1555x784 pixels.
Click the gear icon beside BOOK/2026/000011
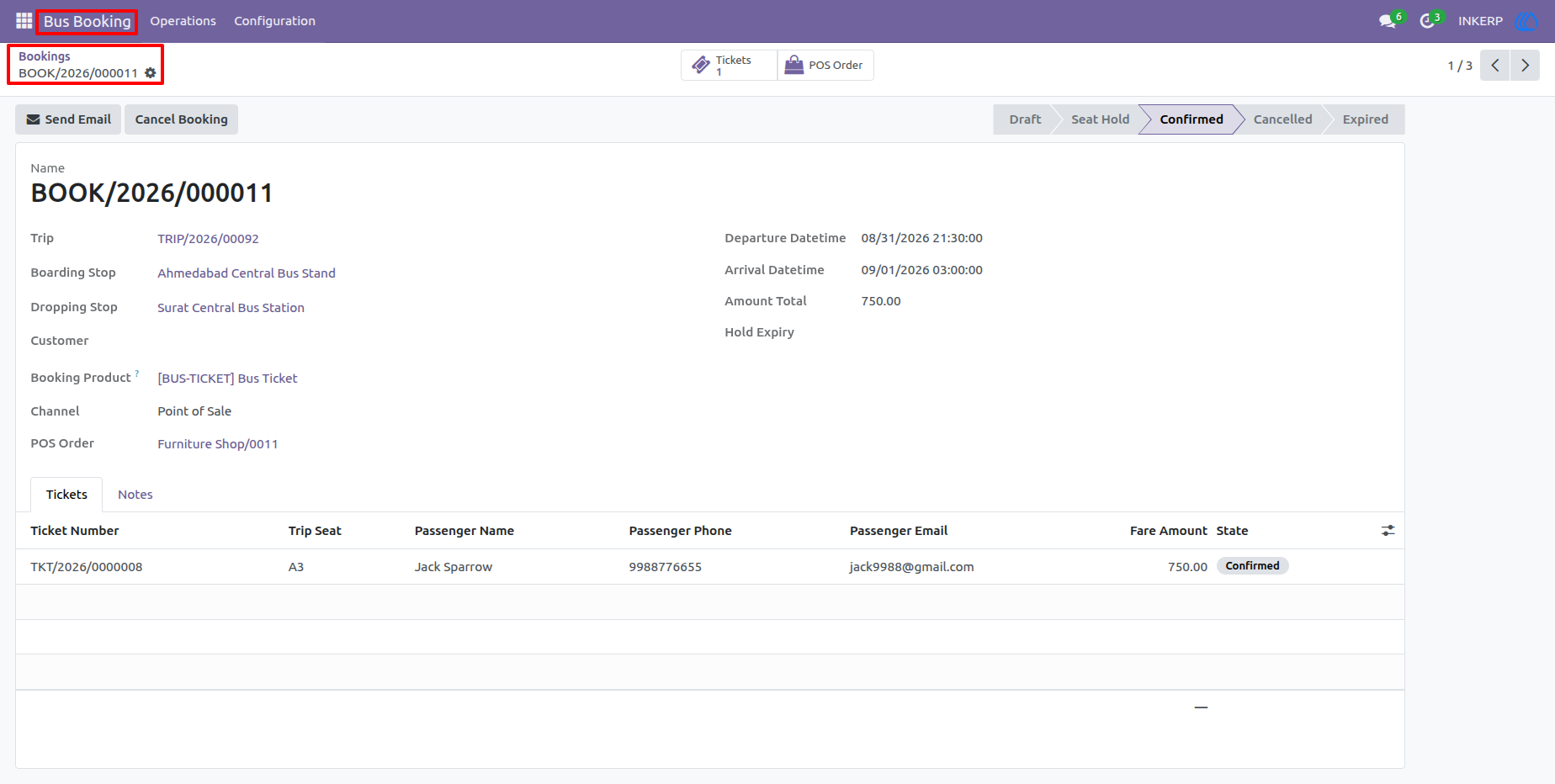pos(151,73)
